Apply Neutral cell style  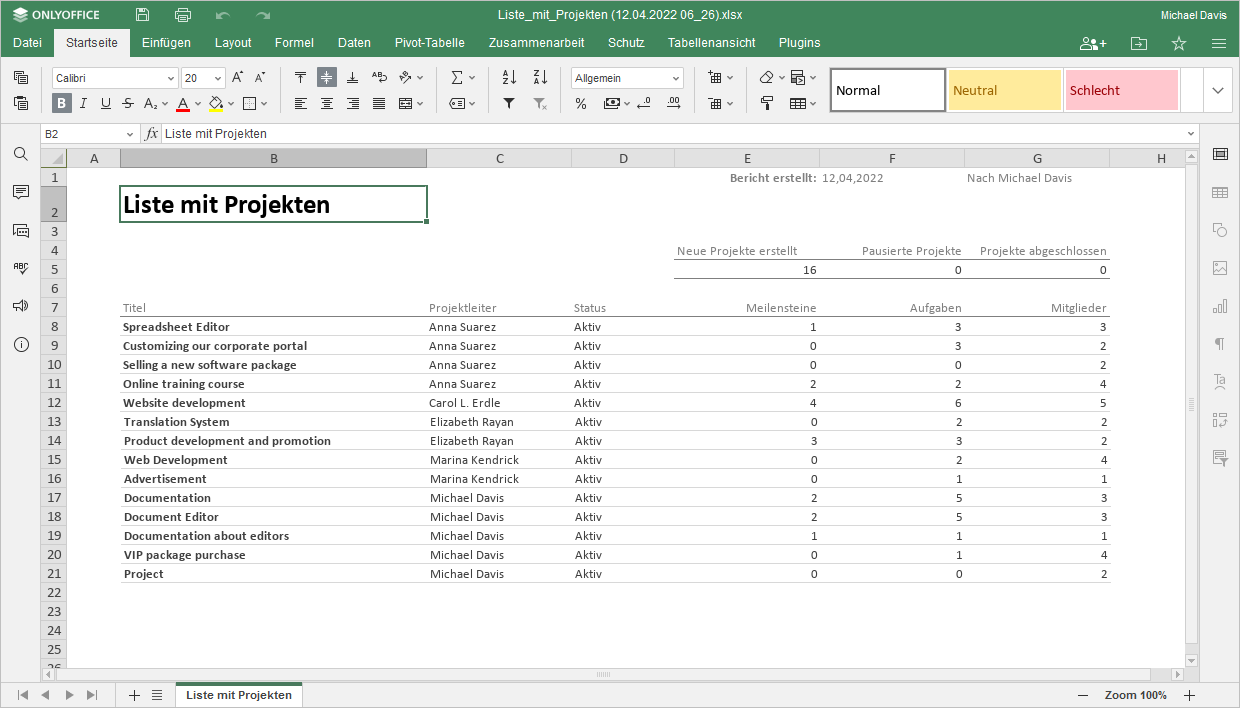1005,90
